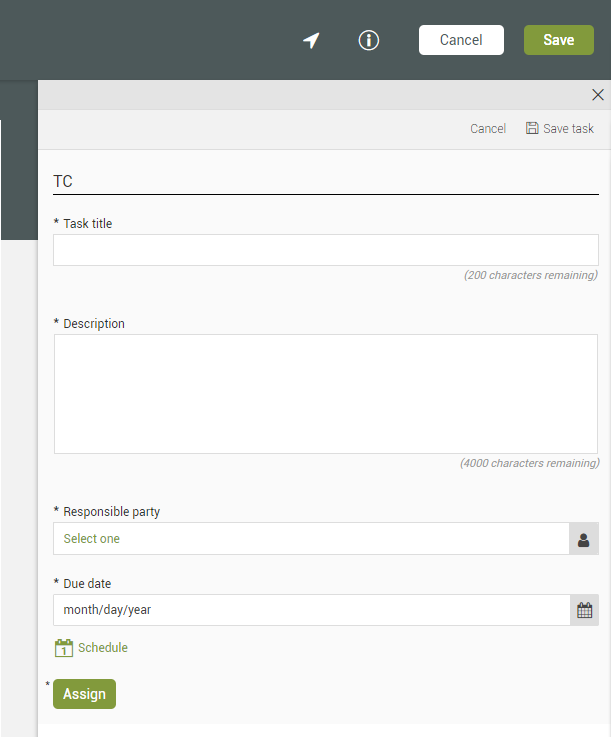This screenshot has height=737, width=611.
Task: Click the location arrow icon in top bar
Action: click(x=311, y=40)
